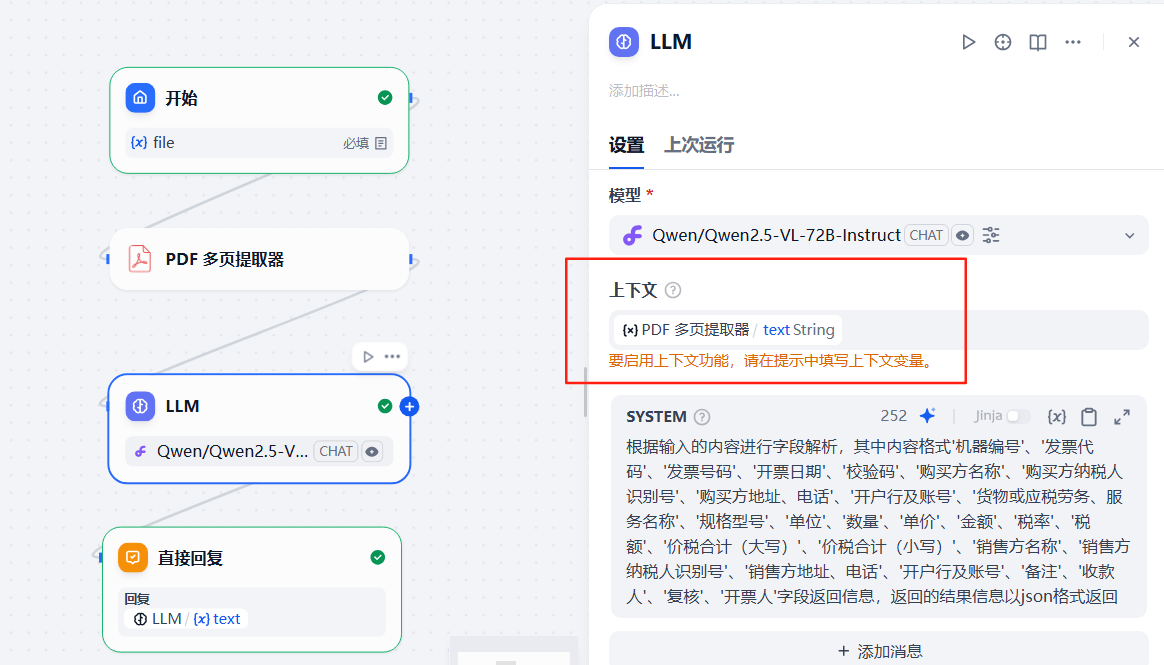This screenshot has width=1164, height=665.
Task: Click the PDF 多页提取器 text variable chip
Action: click(x=728, y=330)
